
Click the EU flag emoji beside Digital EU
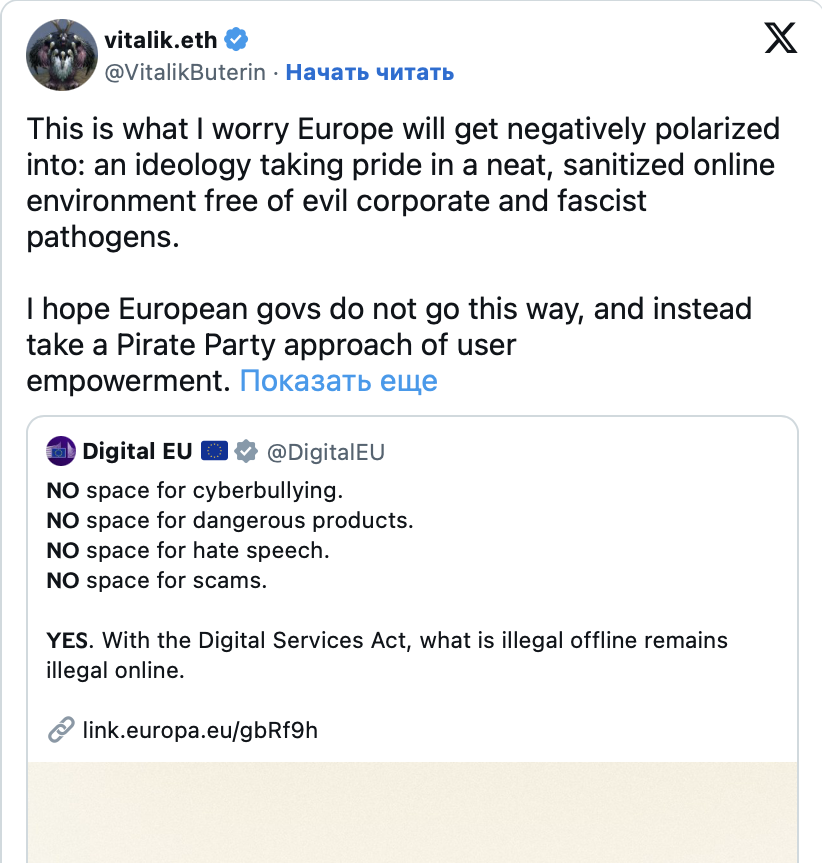pyautogui.click(x=214, y=451)
